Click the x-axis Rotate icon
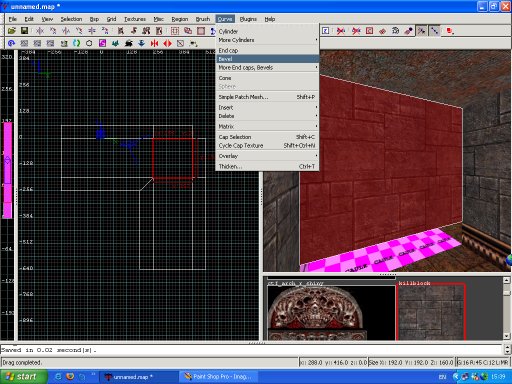This screenshot has width=512, height=384. coord(53,31)
